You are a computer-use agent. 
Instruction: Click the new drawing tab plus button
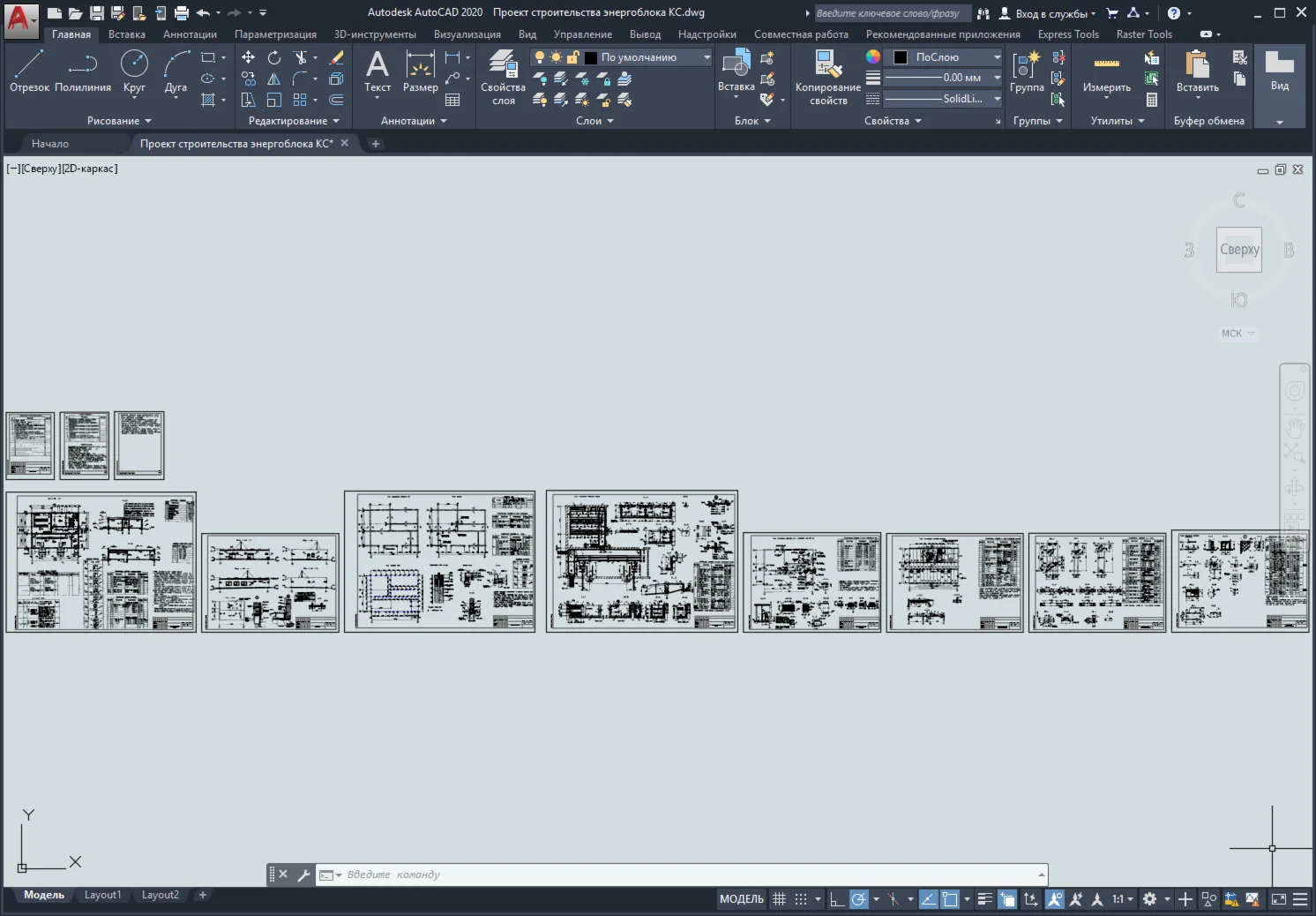(x=375, y=143)
